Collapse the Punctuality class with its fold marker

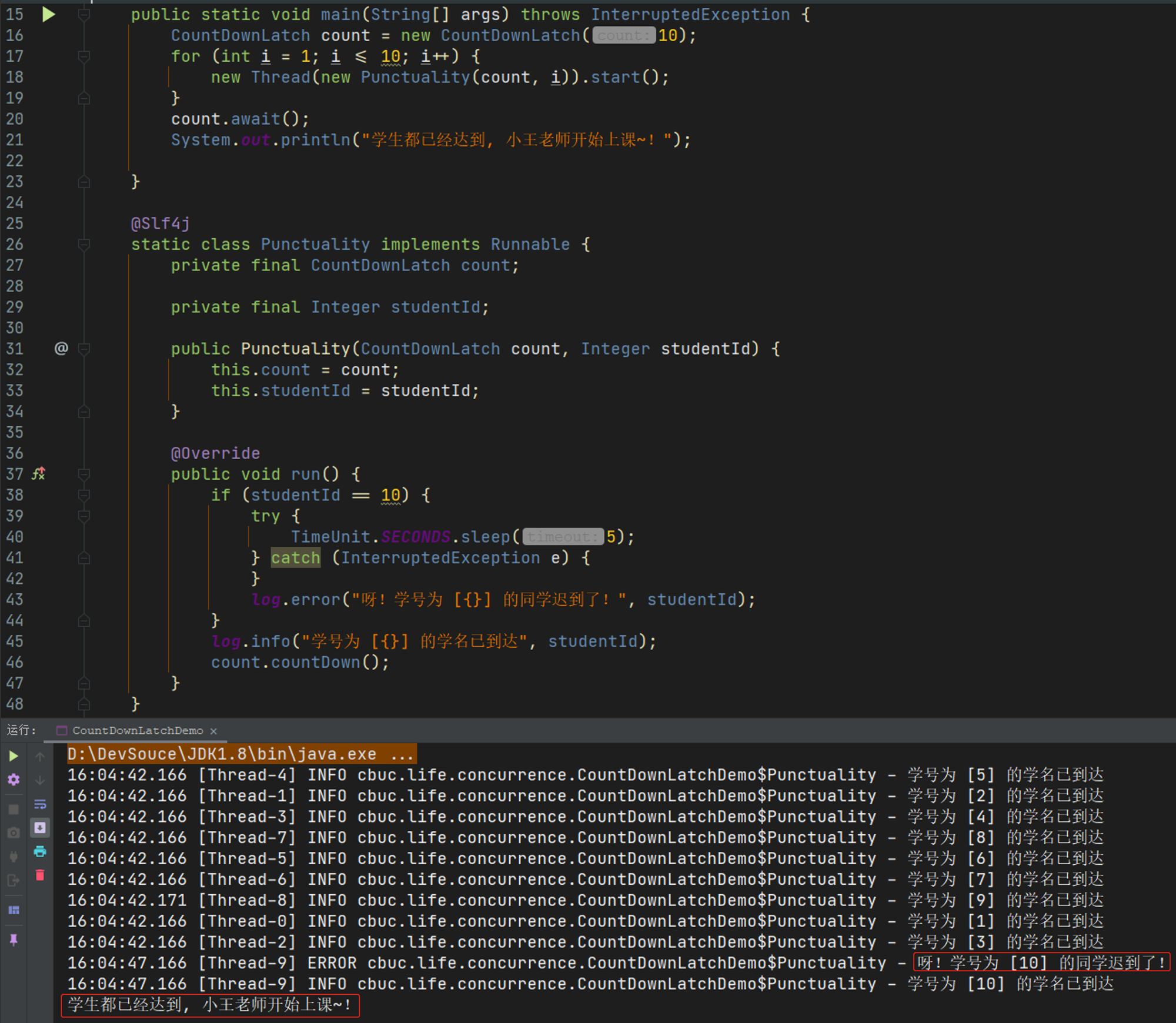click(x=84, y=245)
